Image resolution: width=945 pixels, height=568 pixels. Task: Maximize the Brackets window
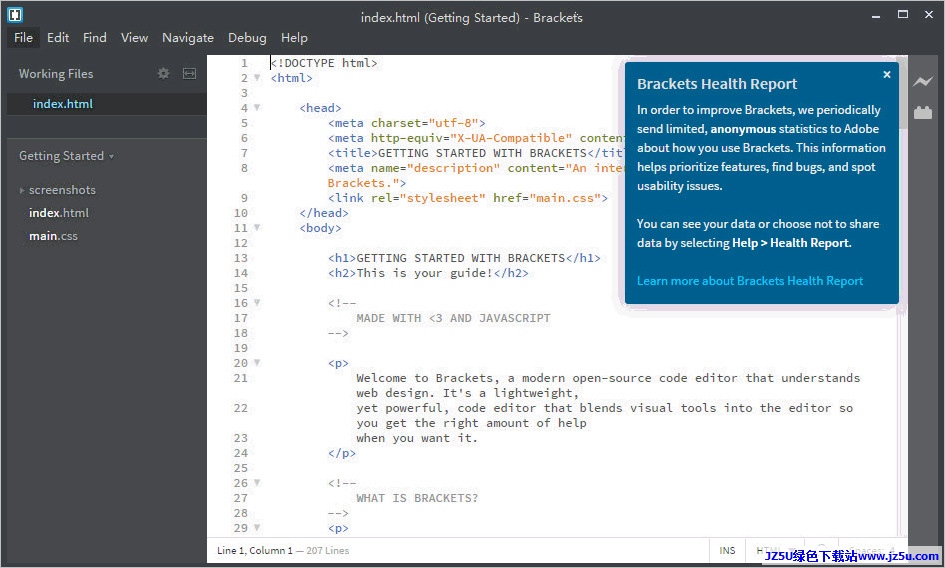pos(902,14)
